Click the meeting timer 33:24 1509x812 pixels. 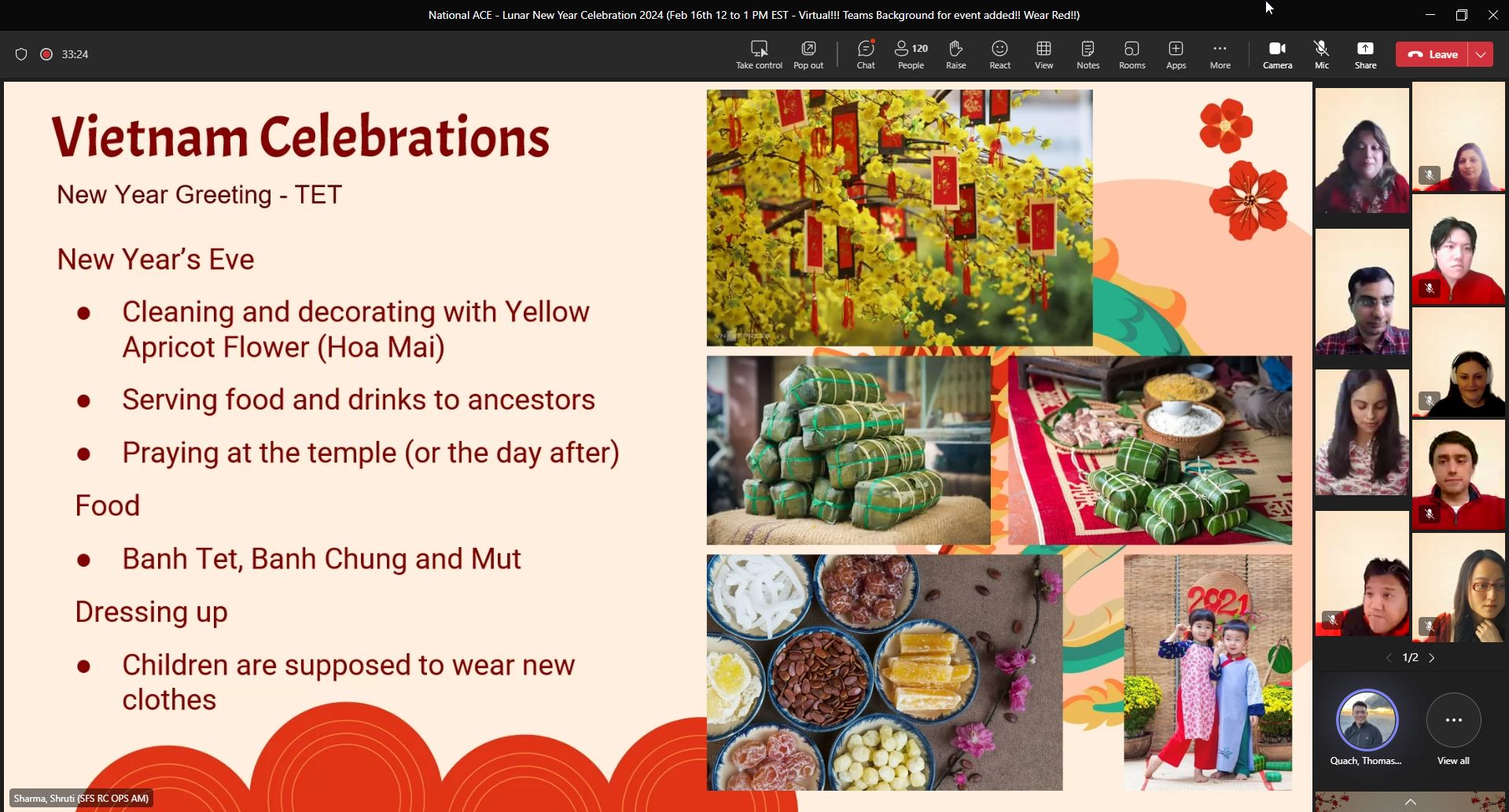(x=75, y=54)
